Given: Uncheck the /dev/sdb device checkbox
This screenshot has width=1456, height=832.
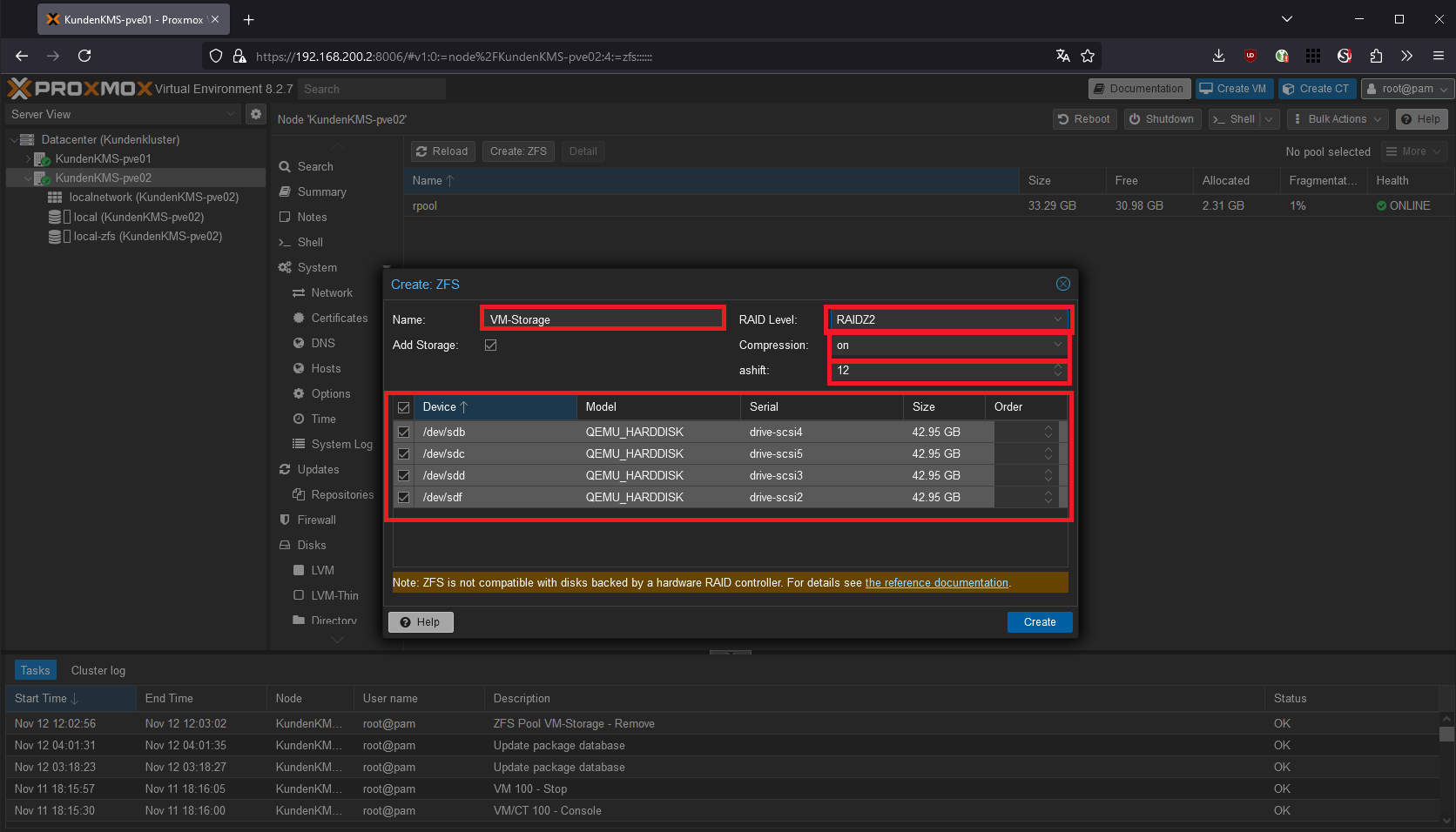Looking at the screenshot, I should [x=404, y=432].
